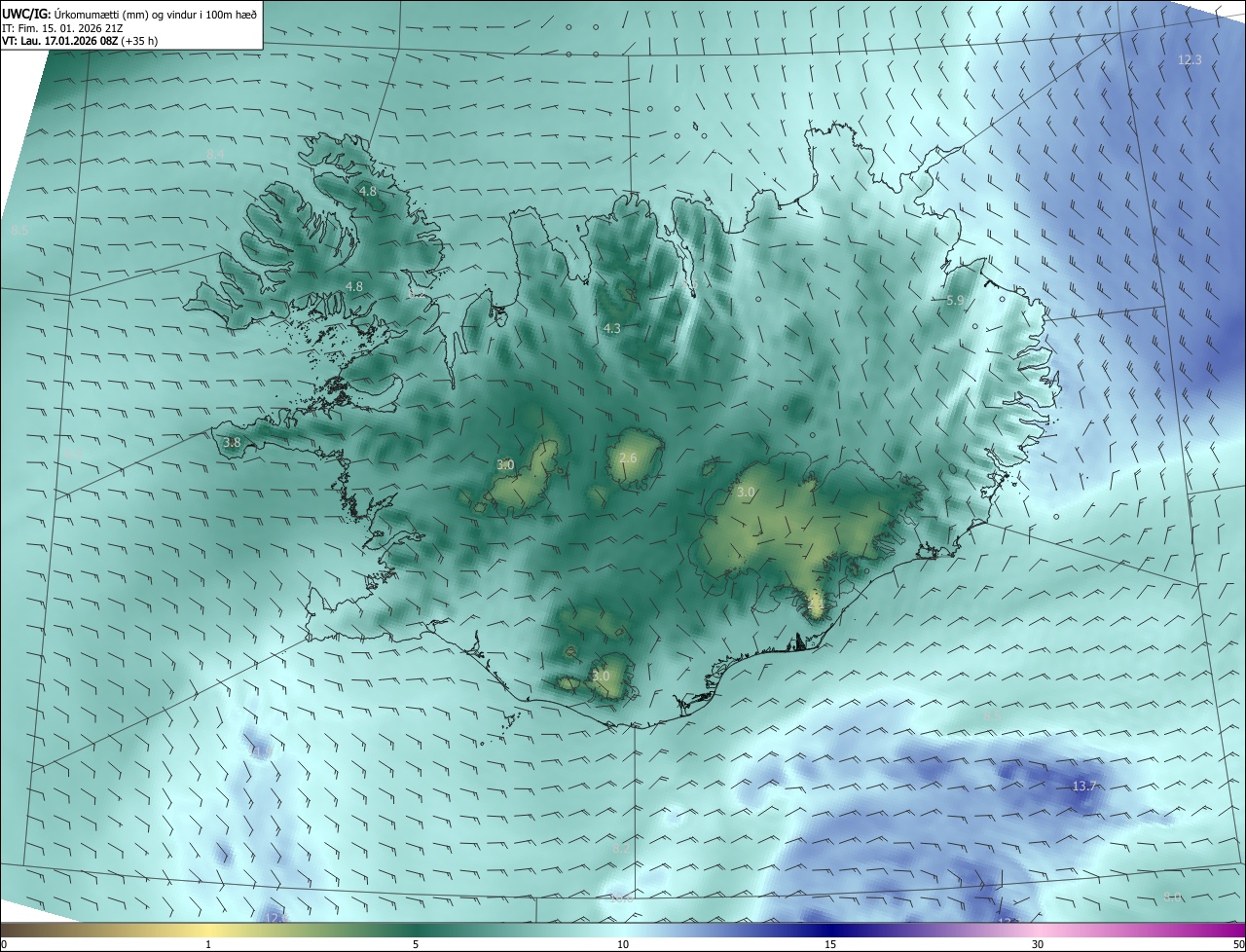Click the 0 tick on the colour scale
Image resolution: width=1246 pixels, height=952 pixels.
coord(4,944)
